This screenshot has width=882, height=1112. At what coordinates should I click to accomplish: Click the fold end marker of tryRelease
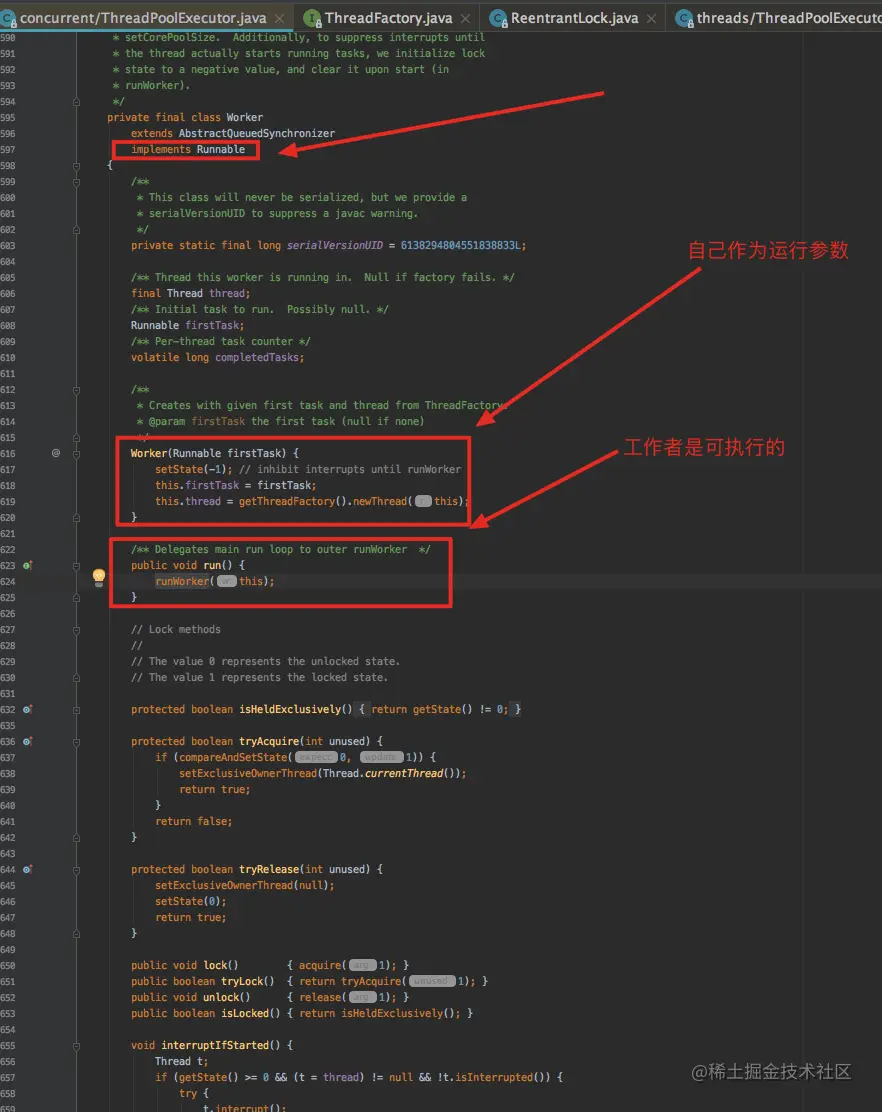(x=77, y=934)
